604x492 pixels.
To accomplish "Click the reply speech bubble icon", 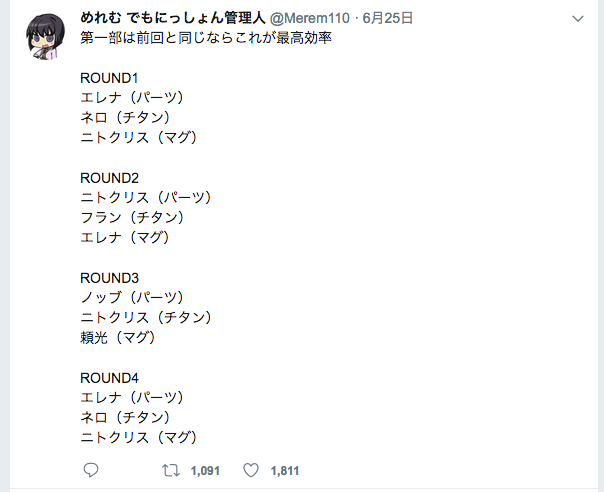I will click(x=90, y=470).
